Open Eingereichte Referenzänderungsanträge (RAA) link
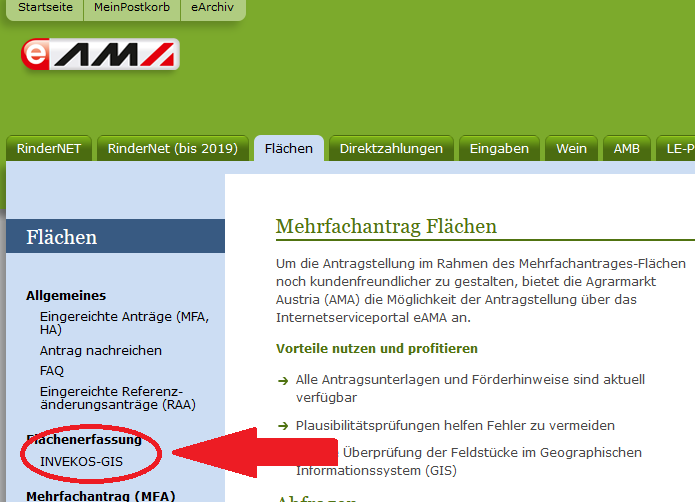The image size is (695, 502). [x=110, y=398]
